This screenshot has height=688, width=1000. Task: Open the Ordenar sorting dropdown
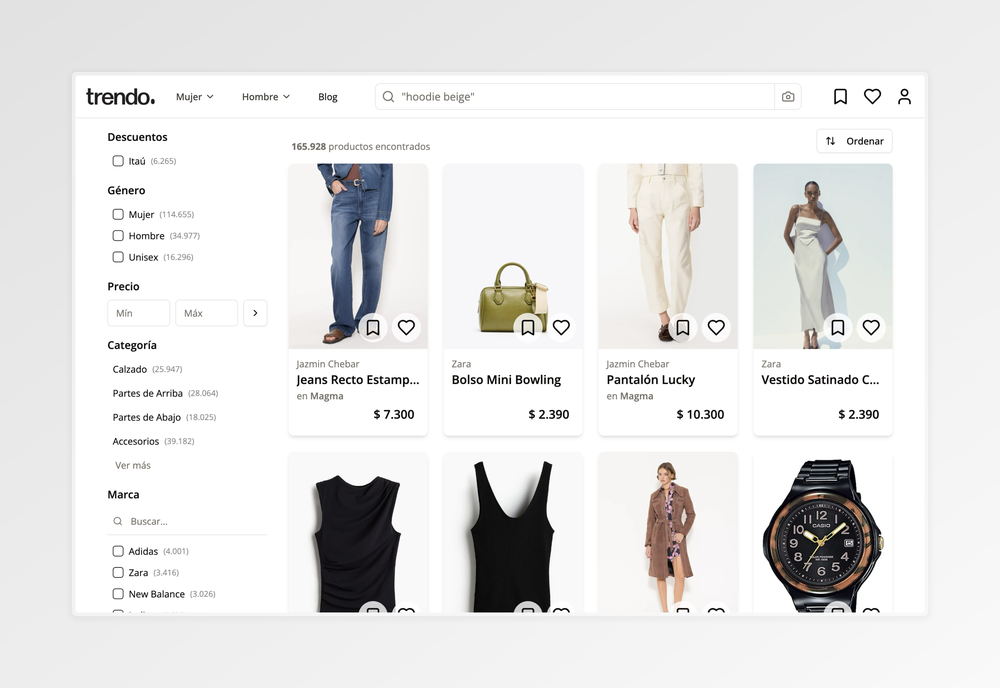pyautogui.click(x=854, y=141)
